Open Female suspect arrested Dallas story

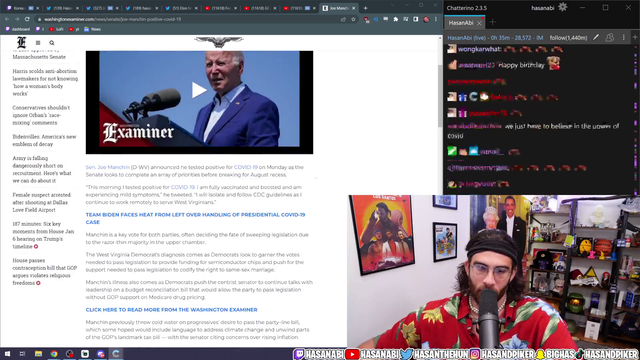(x=41, y=202)
